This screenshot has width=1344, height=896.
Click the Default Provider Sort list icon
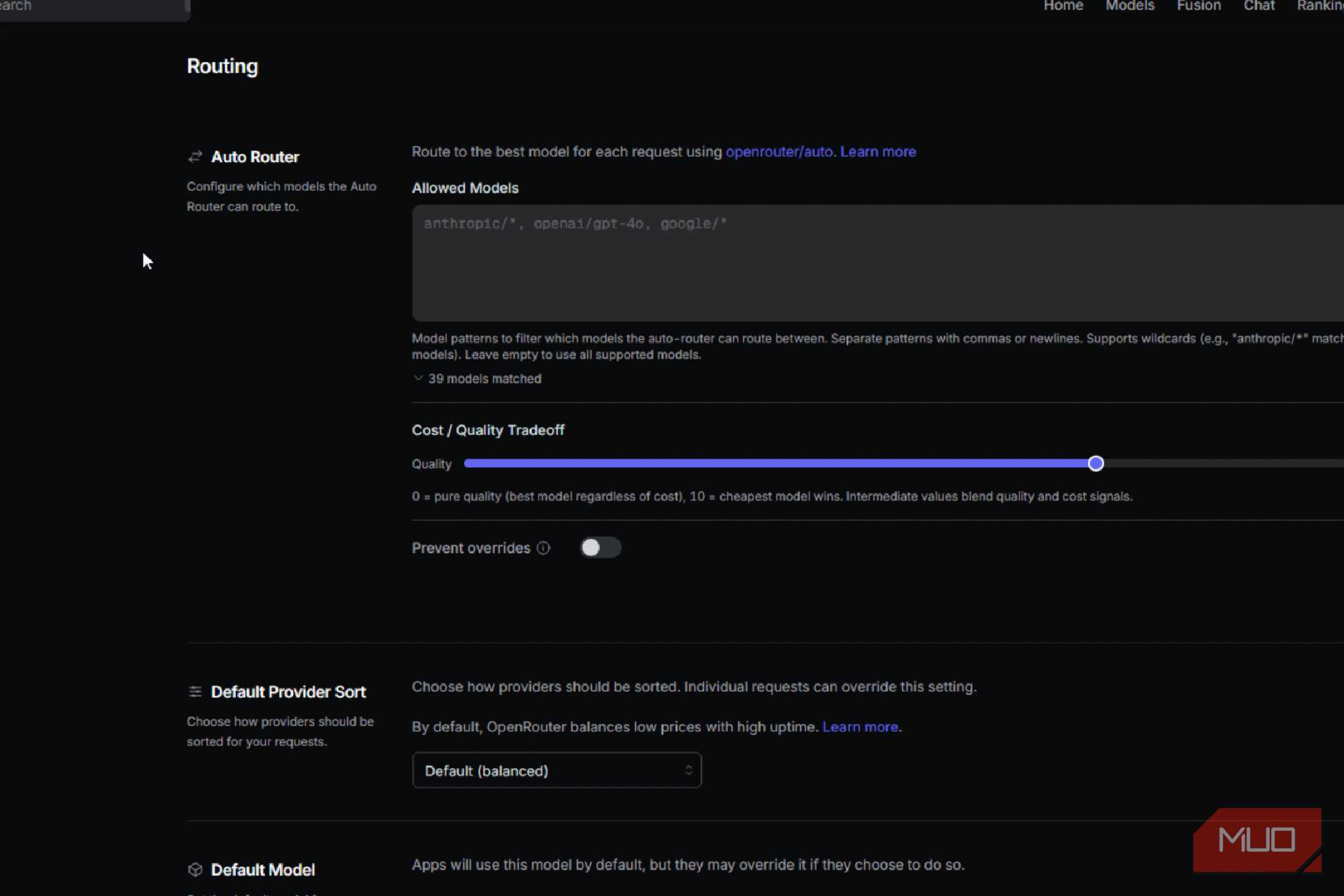click(x=195, y=692)
